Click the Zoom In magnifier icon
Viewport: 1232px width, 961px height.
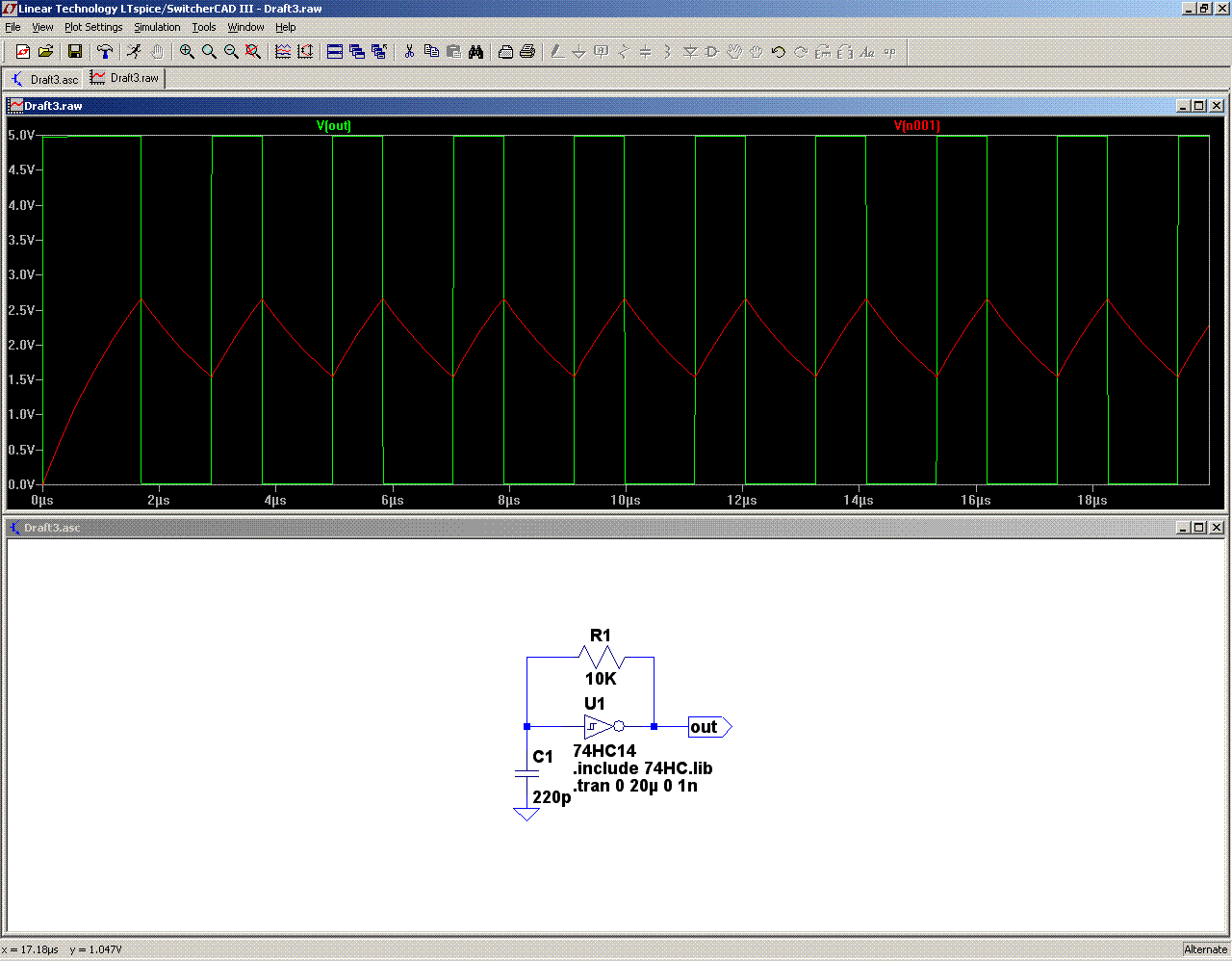pyautogui.click(x=187, y=52)
